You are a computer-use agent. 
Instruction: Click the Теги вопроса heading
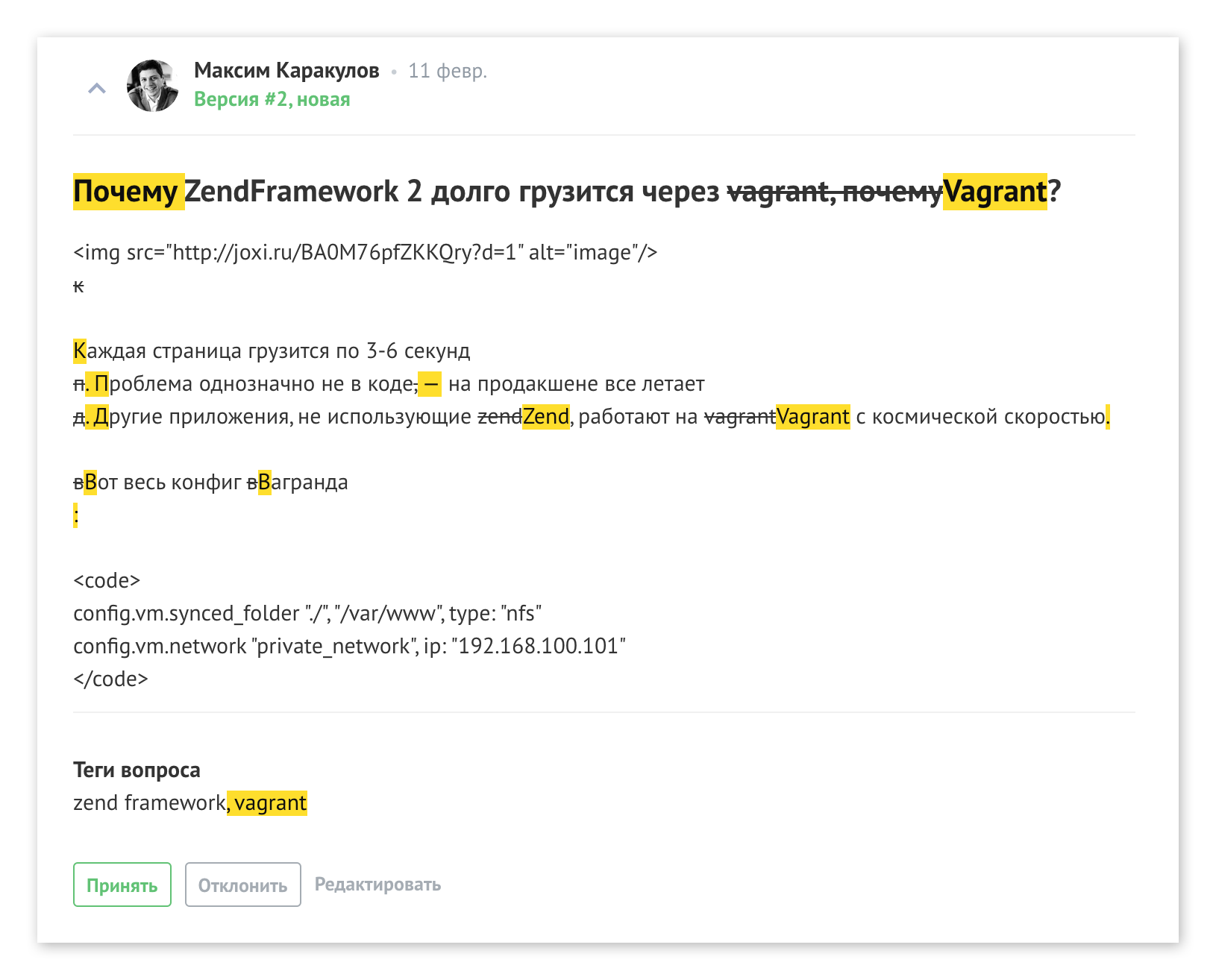(x=137, y=770)
